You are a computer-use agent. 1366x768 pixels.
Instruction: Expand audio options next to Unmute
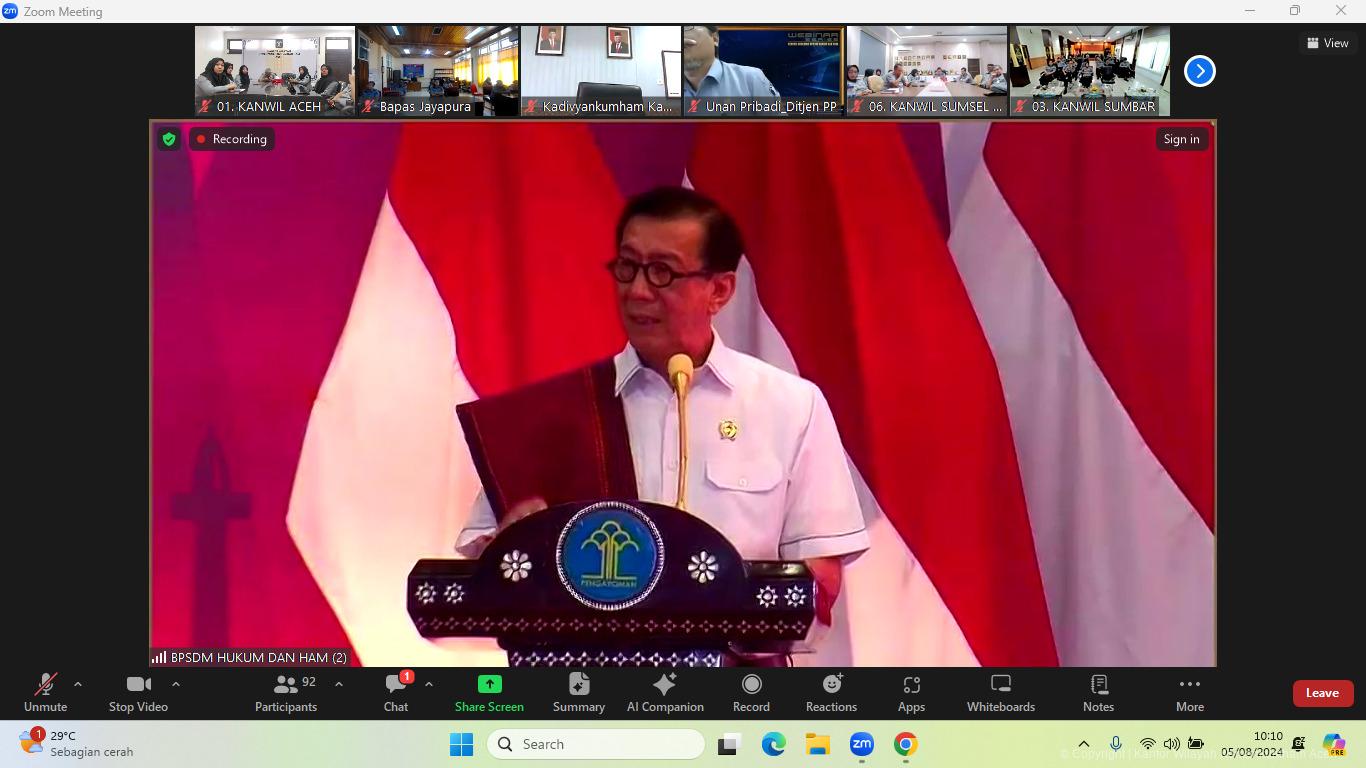coord(78,685)
